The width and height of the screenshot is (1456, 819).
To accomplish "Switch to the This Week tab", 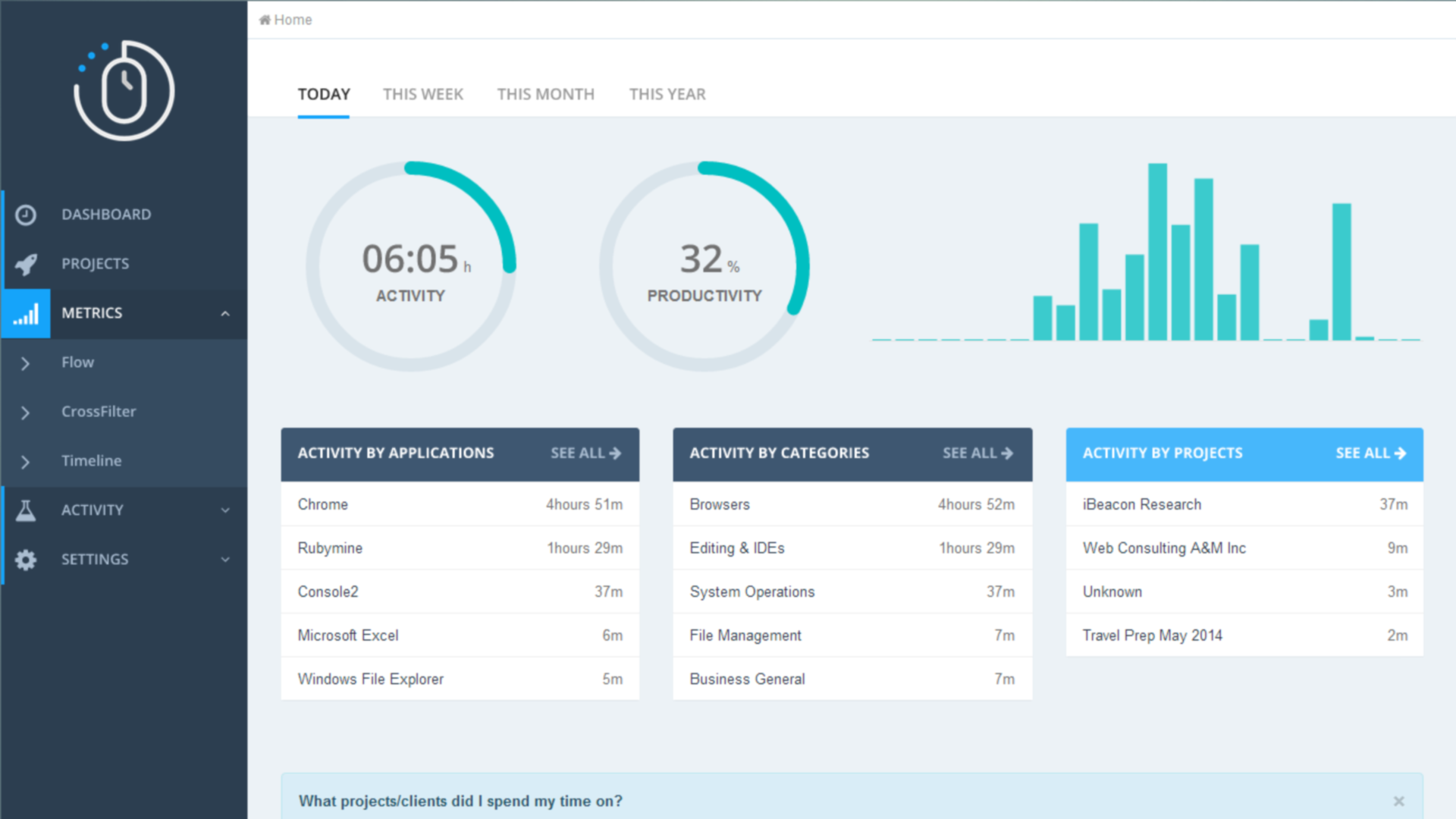I will coord(422,94).
